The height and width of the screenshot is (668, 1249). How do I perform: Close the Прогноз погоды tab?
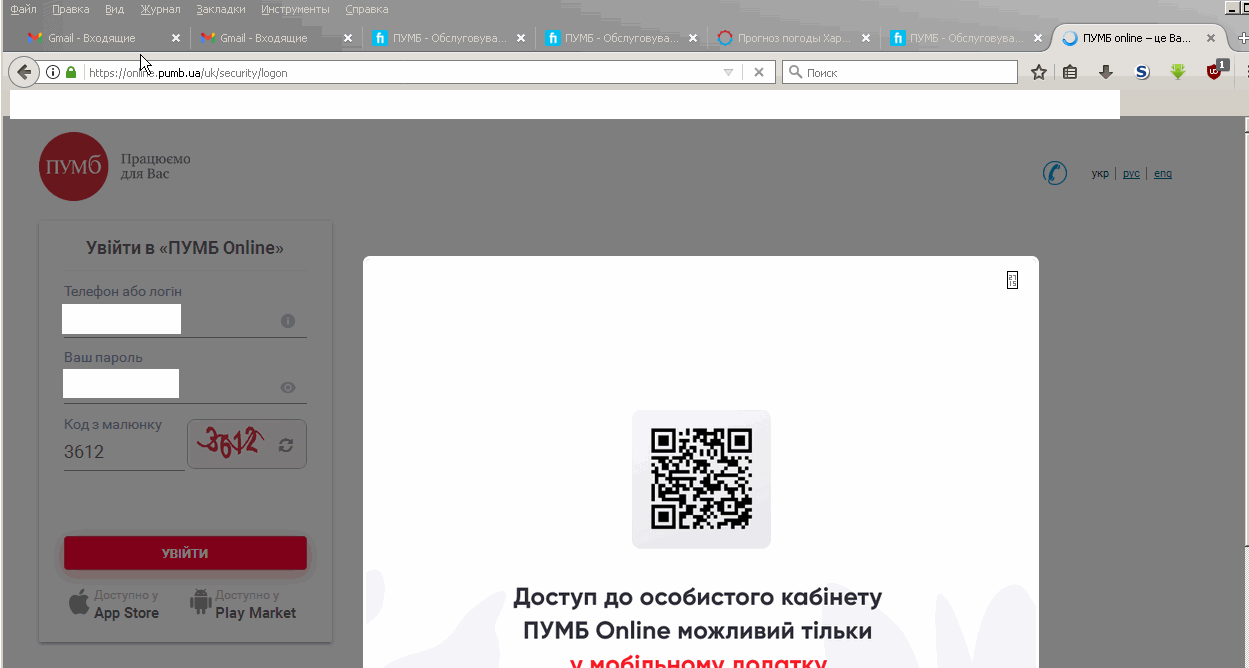pyautogui.click(x=866, y=38)
